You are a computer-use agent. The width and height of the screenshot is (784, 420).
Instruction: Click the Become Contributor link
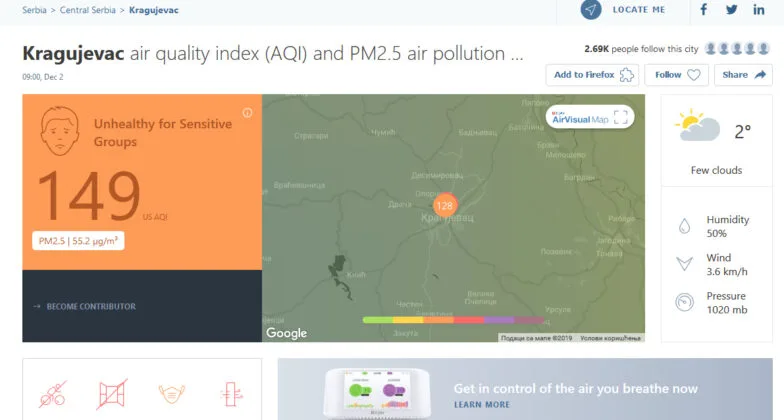(x=90, y=306)
